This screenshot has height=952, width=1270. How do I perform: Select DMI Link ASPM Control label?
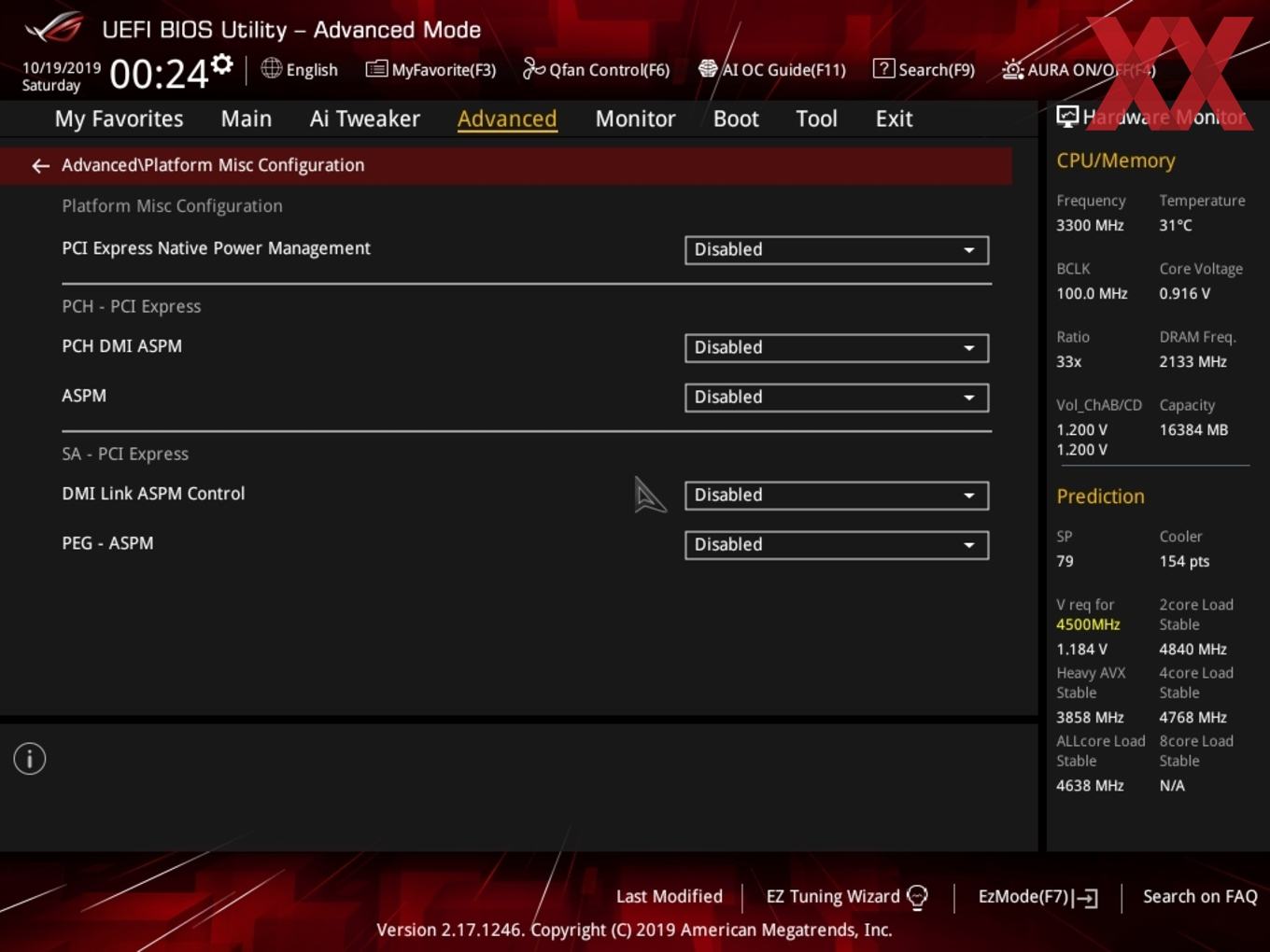[153, 494]
